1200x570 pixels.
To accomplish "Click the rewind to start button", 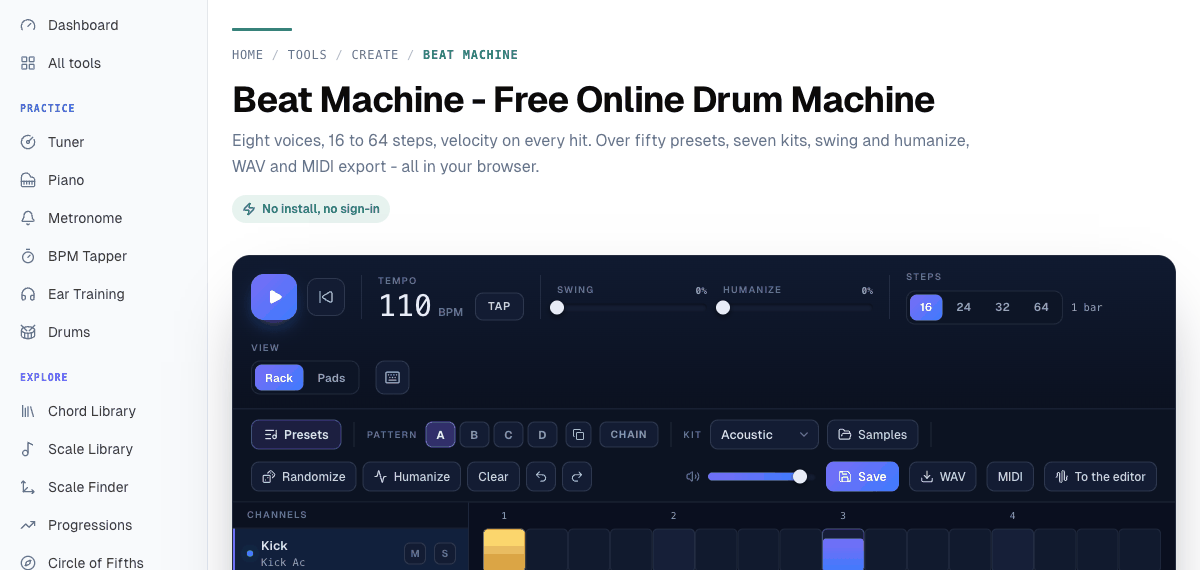I will point(326,297).
